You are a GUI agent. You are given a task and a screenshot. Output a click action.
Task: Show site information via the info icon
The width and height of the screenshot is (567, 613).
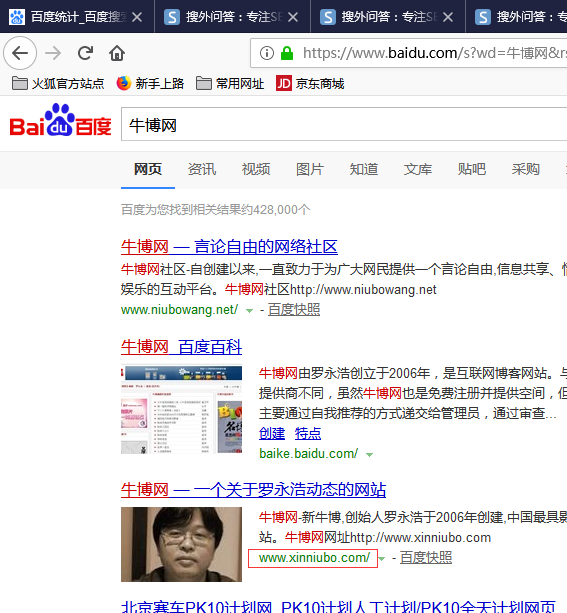[267, 53]
